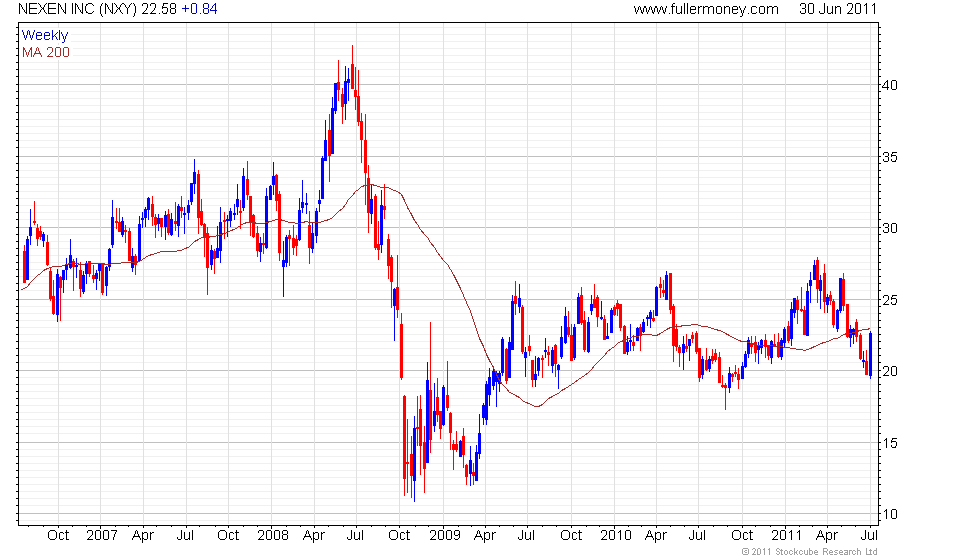Click the 22.58 last price value

(x=159, y=9)
